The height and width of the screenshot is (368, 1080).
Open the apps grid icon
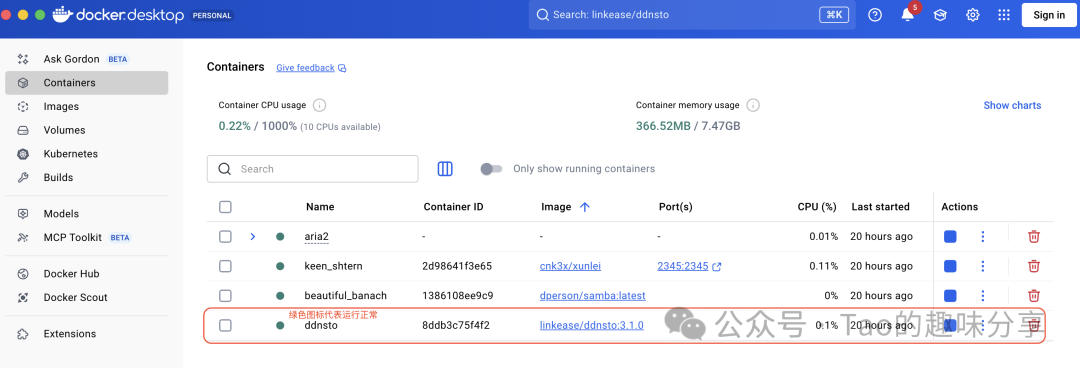coord(1004,15)
